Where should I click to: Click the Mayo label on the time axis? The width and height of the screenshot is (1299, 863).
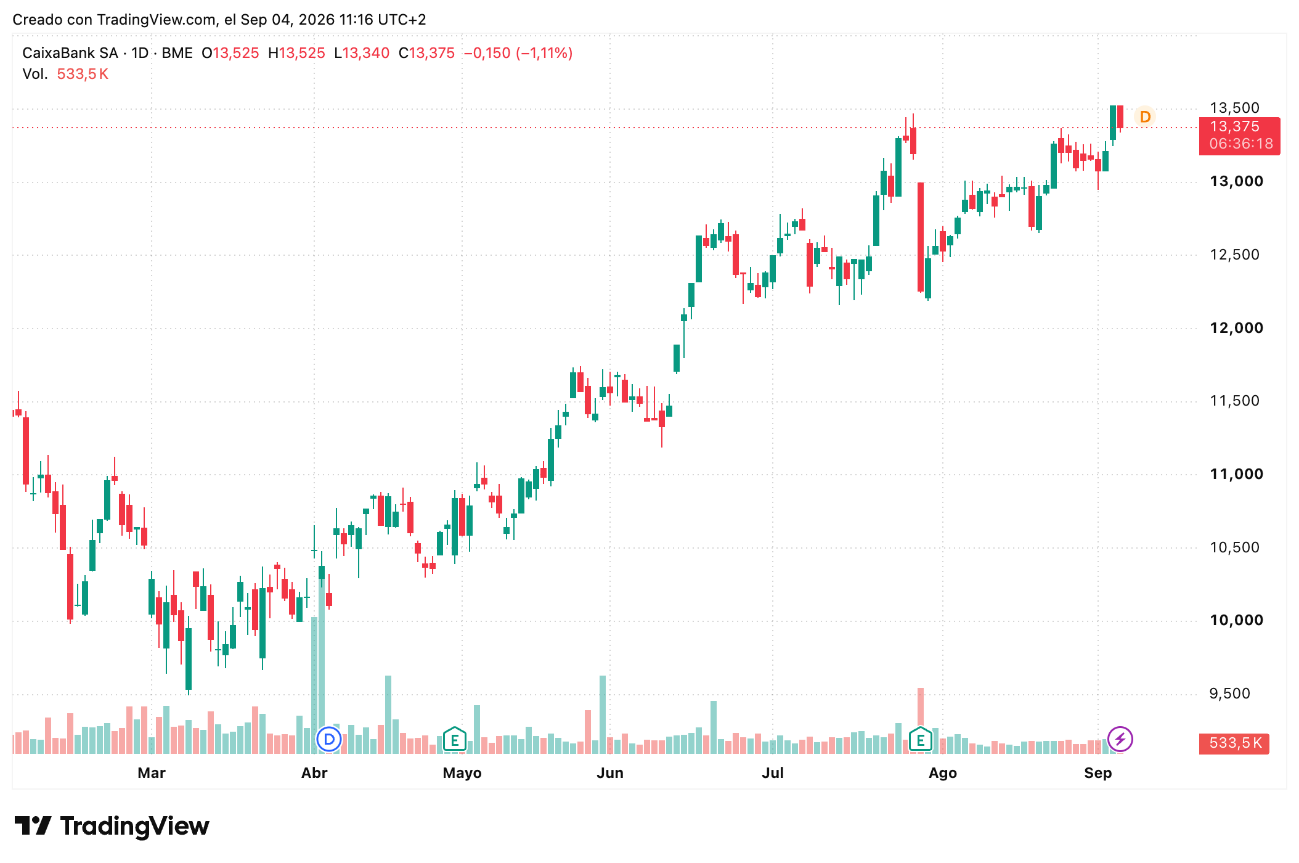click(462, 773)
